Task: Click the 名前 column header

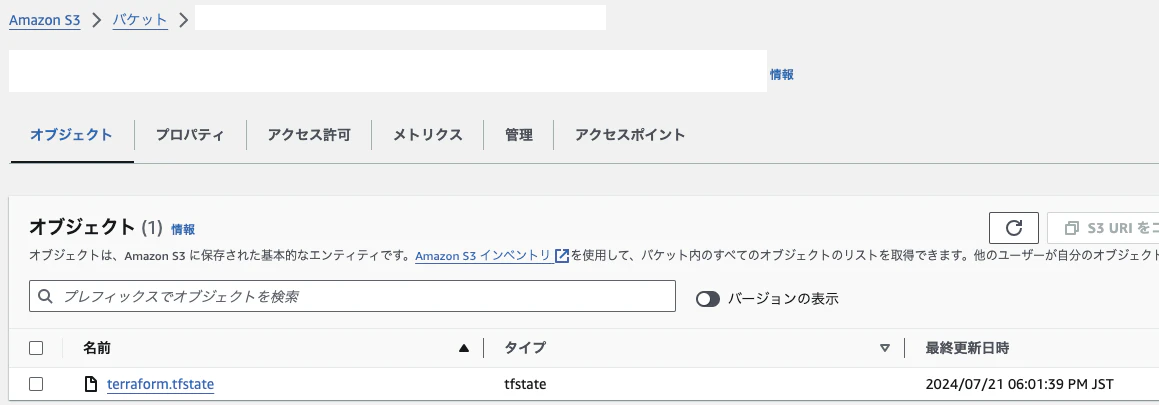Action: pyautogui.click(x=97, y=348)
